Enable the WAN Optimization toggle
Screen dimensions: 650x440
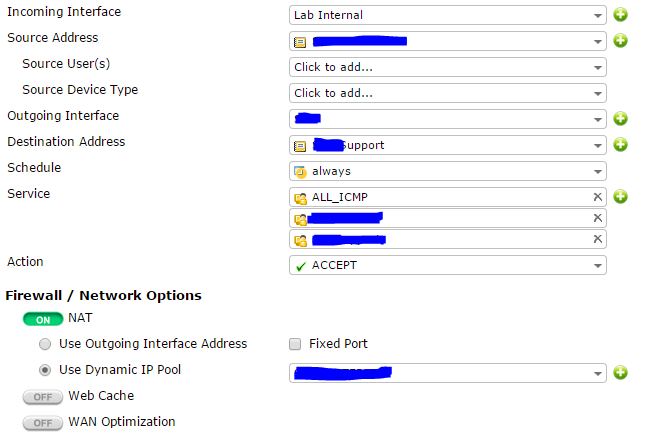(x=43, y=423)
